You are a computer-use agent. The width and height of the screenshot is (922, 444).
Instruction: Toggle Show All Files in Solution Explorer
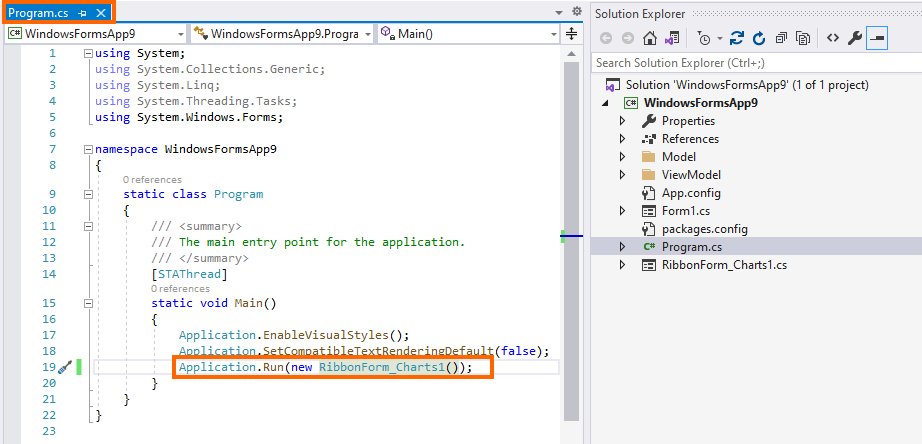pos(803,38)
